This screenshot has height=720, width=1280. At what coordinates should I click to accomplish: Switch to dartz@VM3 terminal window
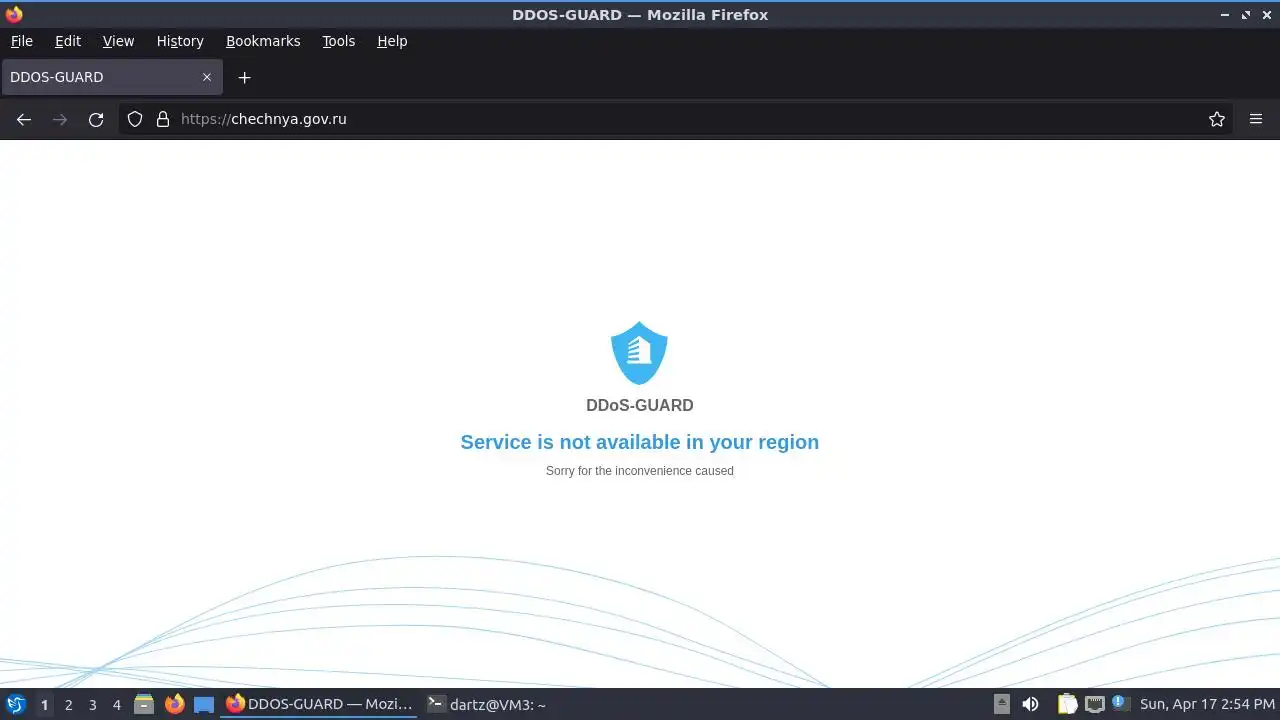(x=487, y=704)
